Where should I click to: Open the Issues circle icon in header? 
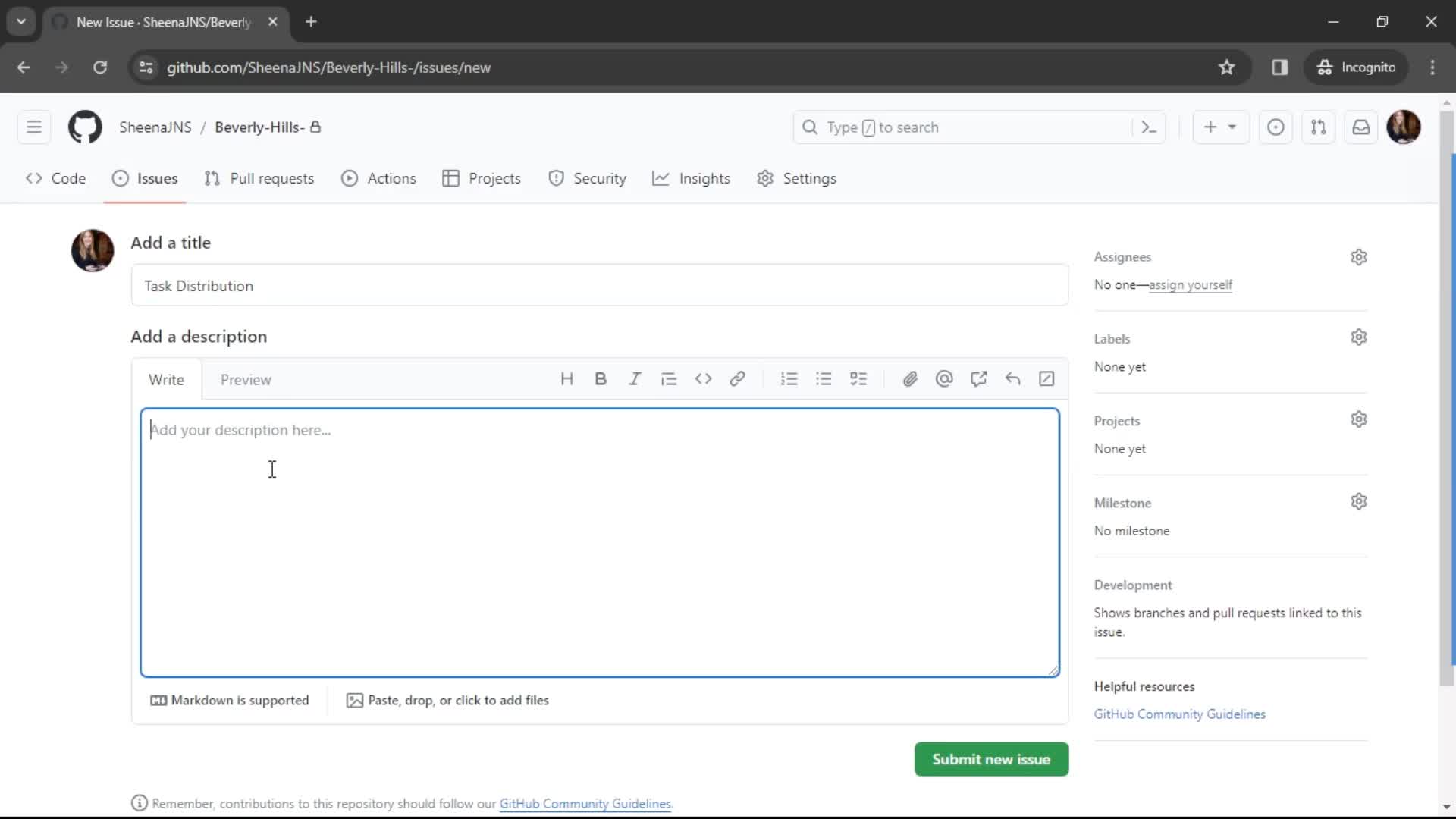(1276, 127)
